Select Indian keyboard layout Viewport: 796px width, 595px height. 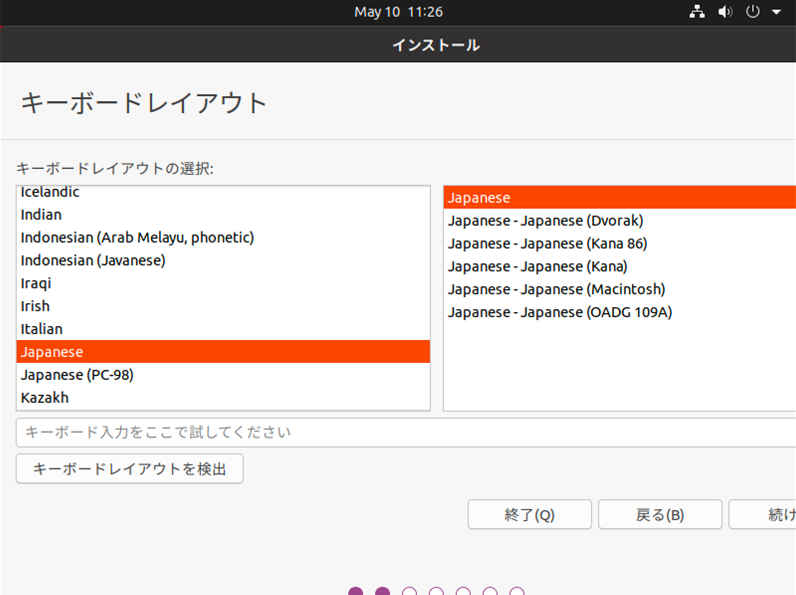click(x=41, y=214)
